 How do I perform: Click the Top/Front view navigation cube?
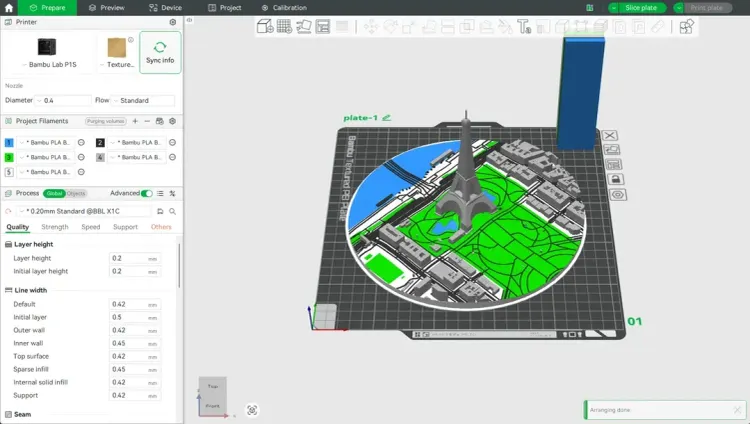tap(212, 395)
